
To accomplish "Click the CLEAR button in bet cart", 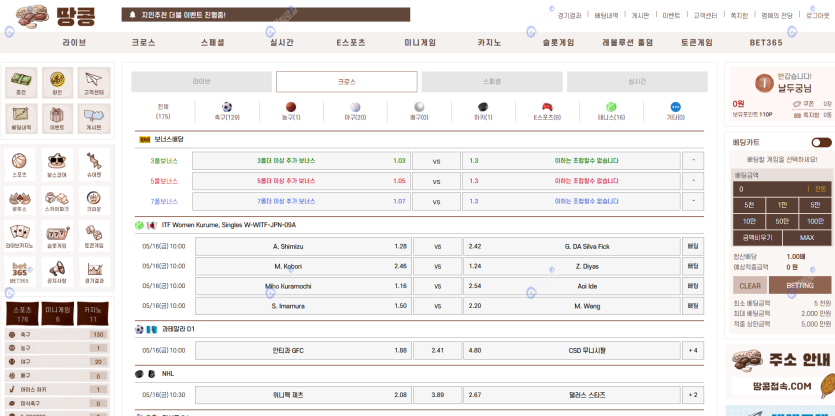I will pyautogui.click(x=750, y=285).
